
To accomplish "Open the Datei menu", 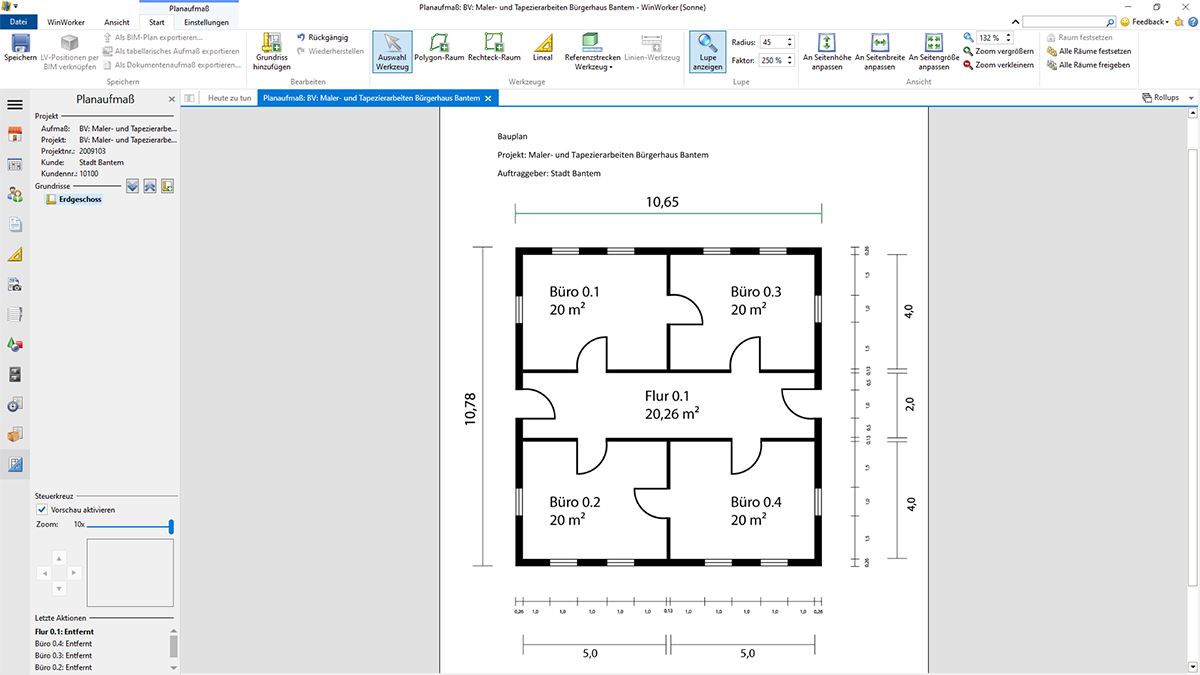I will point(17,22).
